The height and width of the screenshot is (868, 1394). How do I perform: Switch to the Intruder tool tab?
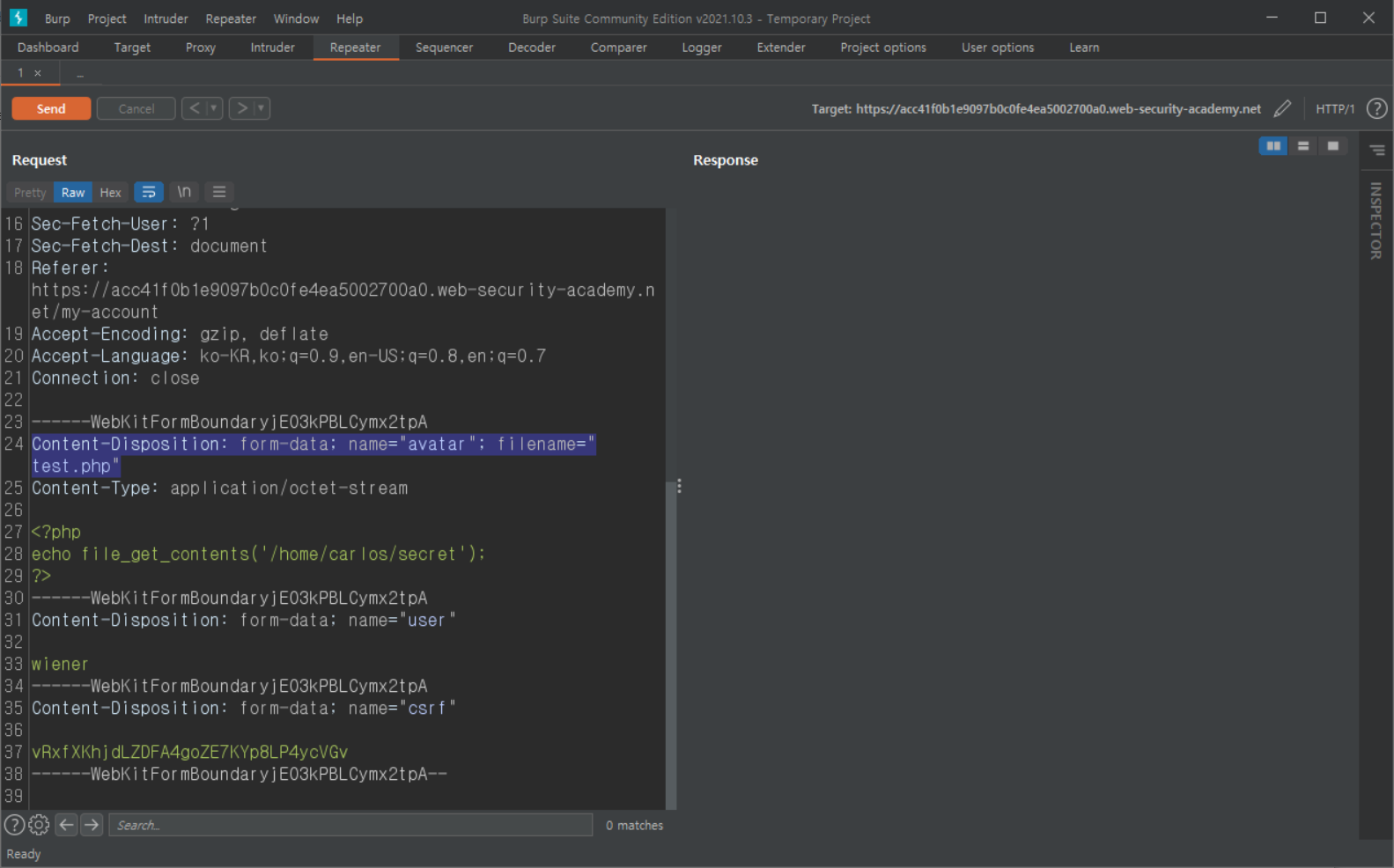tap(272, 48)
